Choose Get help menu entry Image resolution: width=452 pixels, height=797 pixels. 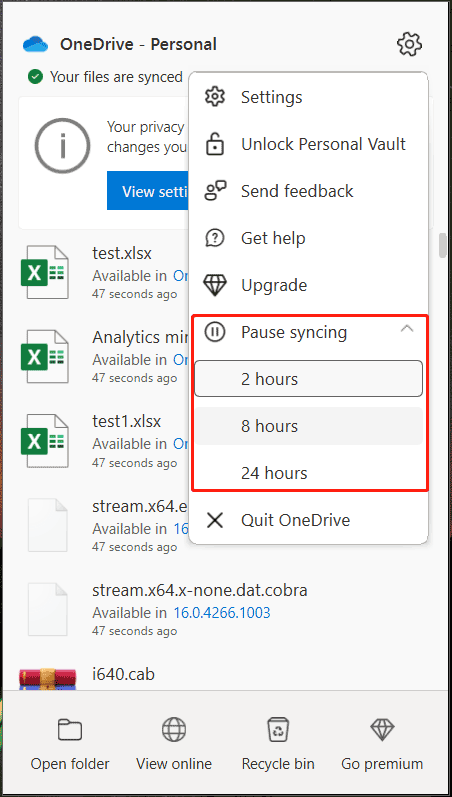[x=308, y=238]
